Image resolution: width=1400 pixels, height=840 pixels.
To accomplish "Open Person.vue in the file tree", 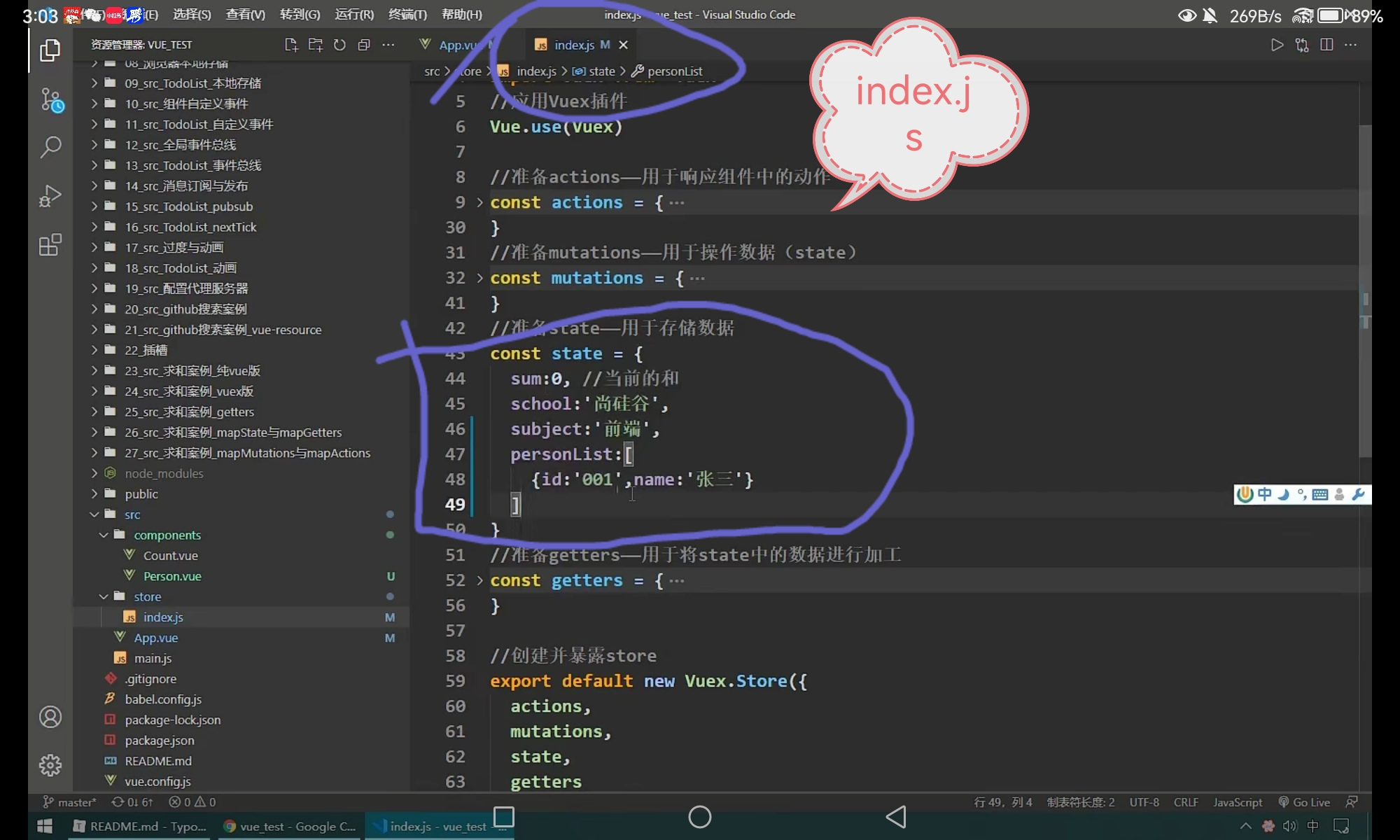I will 172,576.
